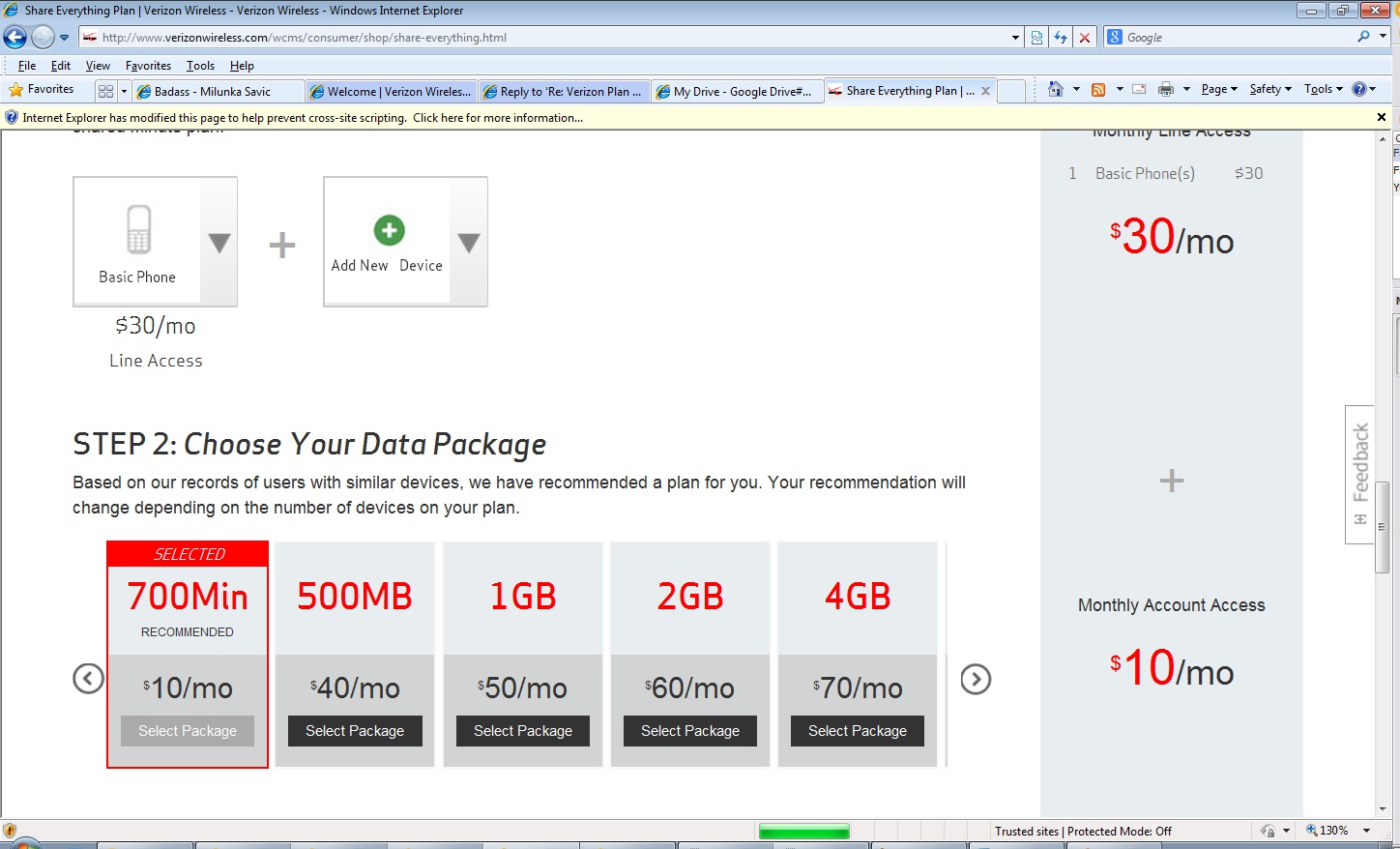Click Select Package under 2GB plan
The image size is (1400, 849).
tap(690, 731)
